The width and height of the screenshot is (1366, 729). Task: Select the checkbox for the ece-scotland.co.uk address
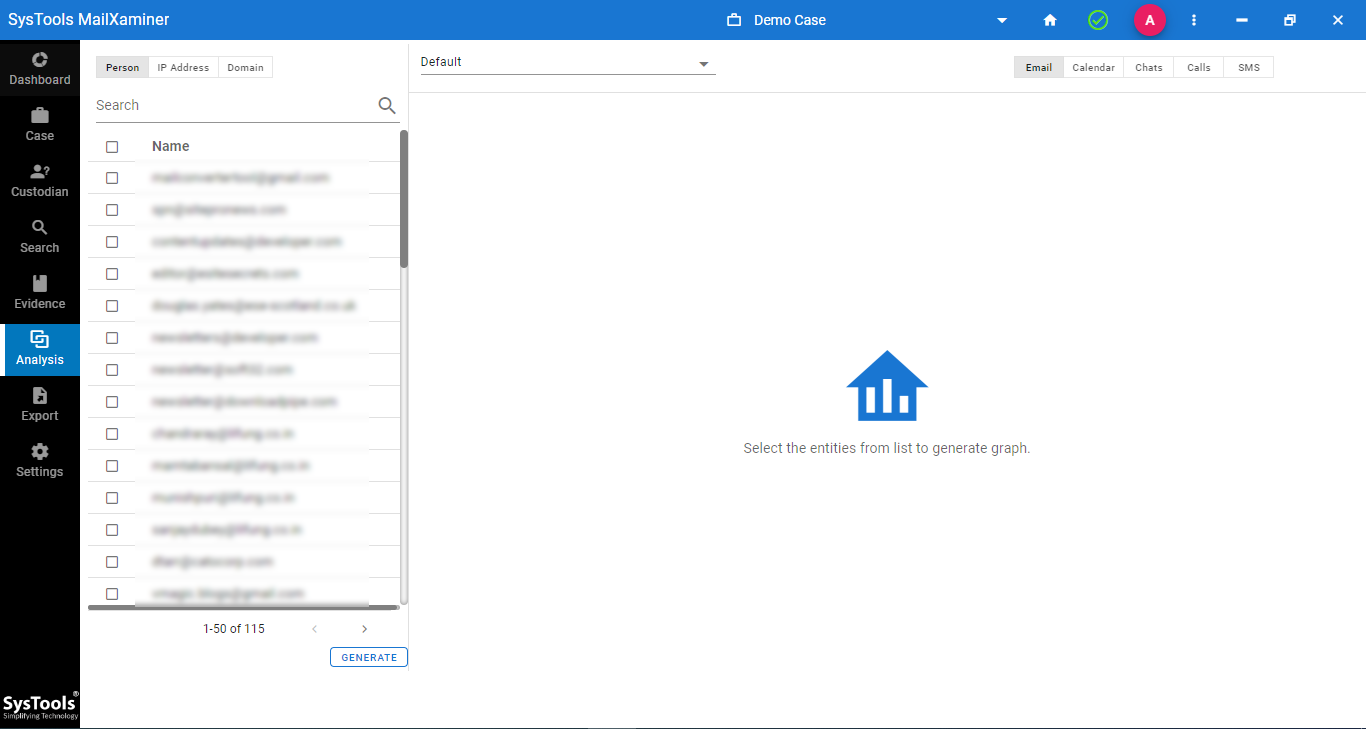pos(112,306)
